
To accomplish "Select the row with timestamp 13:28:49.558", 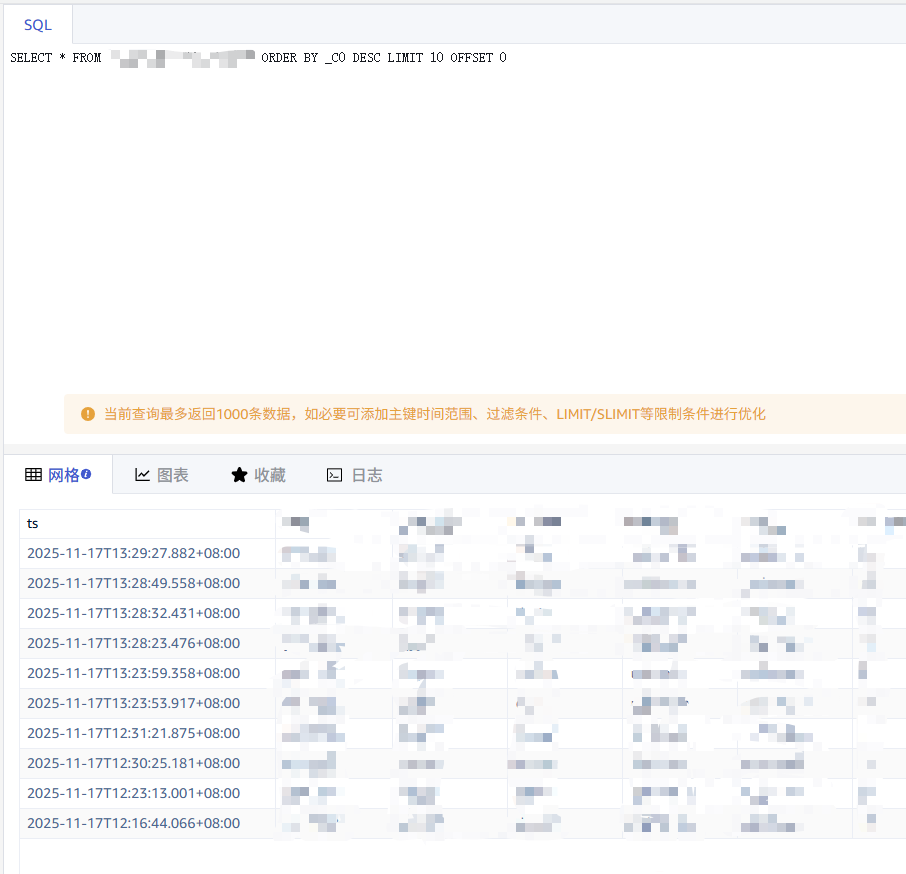I will click(x=133, y=584).
